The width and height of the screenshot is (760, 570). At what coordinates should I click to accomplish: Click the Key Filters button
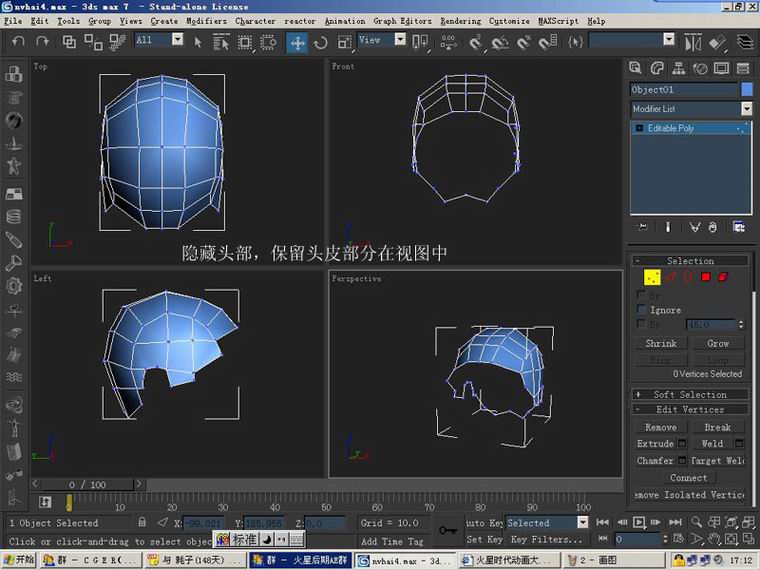coord(546,539)
